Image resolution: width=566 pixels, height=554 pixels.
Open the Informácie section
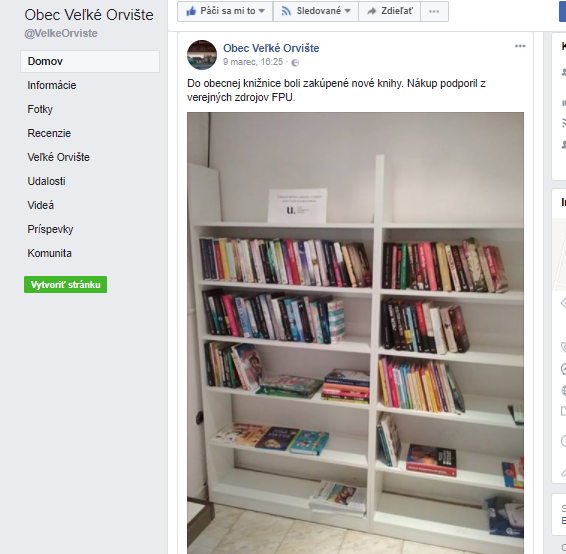[x=52, y=85]
